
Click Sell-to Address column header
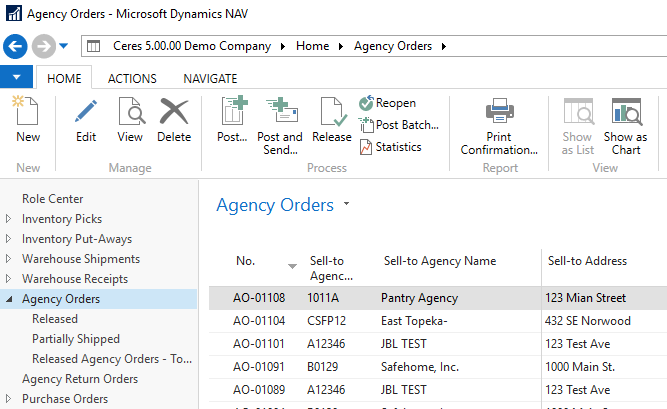coord(587,261)
